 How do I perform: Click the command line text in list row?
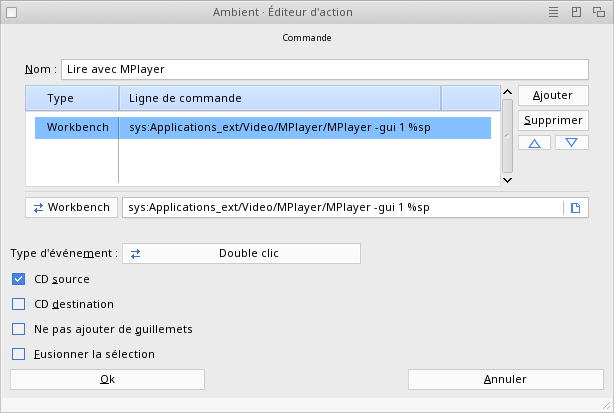[x=280, y=128]
